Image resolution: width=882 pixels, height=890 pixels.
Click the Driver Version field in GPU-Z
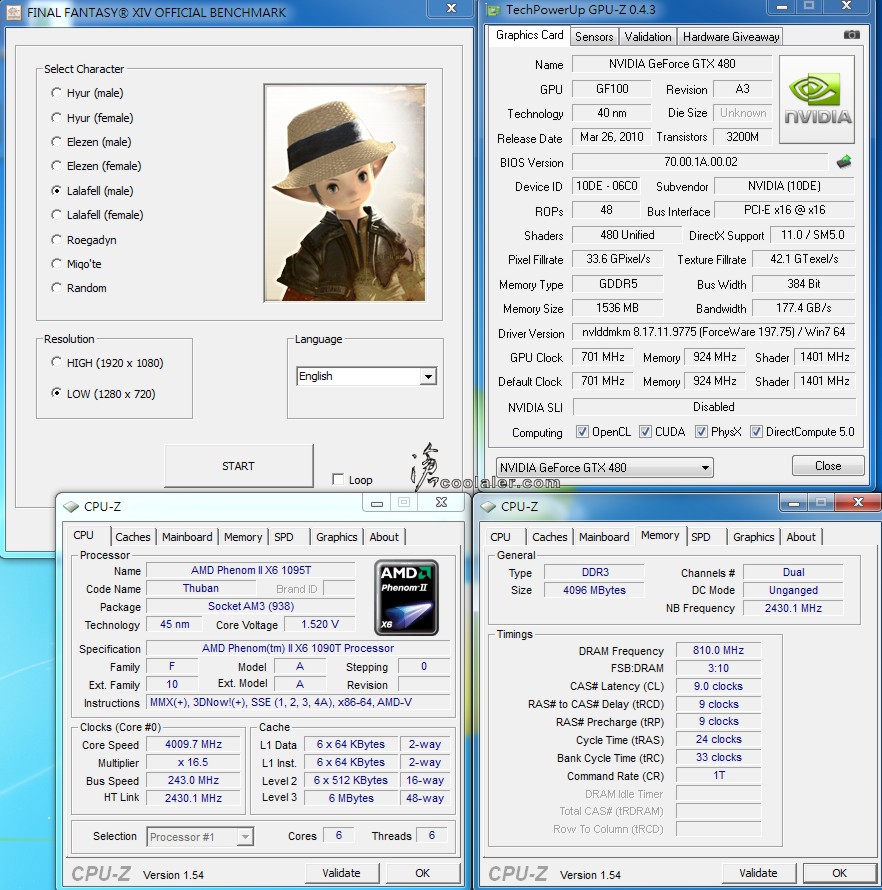(713, 332)
